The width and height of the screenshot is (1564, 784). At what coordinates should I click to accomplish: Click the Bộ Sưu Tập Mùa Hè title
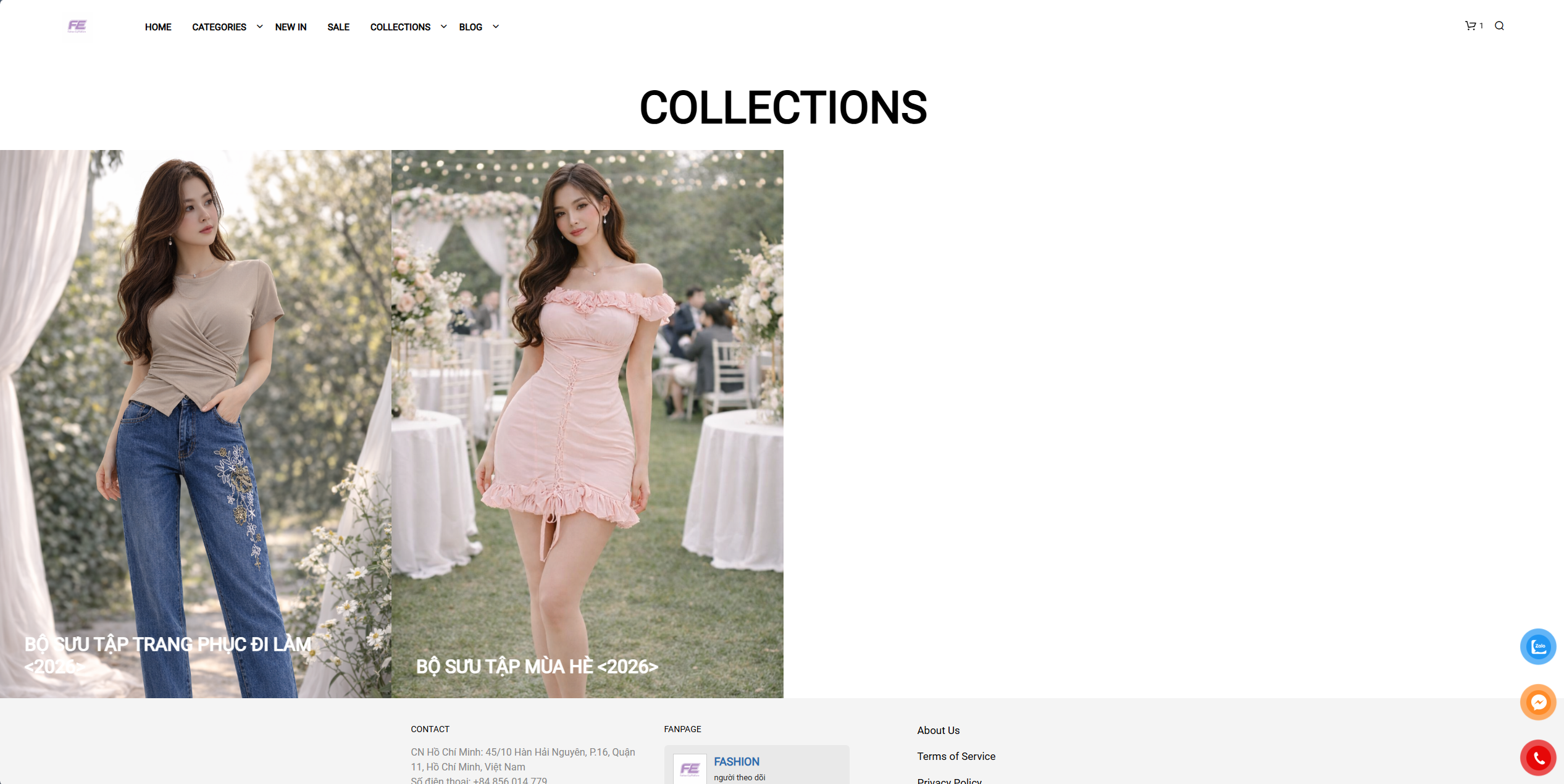[537, 667]
